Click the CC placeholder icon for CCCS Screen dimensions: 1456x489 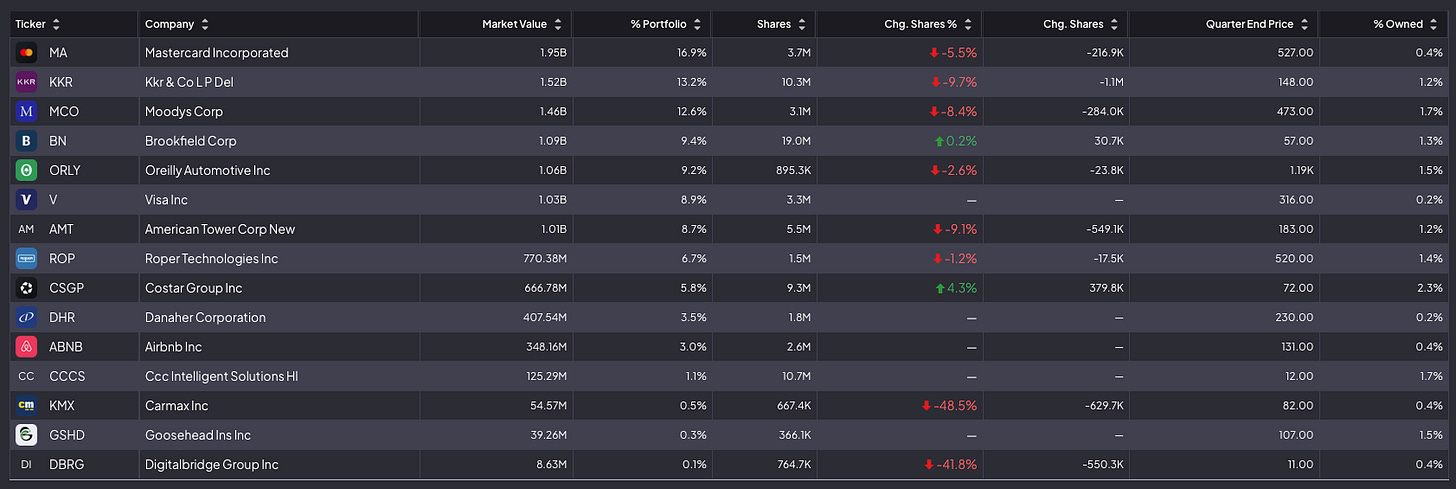point(27,377)
